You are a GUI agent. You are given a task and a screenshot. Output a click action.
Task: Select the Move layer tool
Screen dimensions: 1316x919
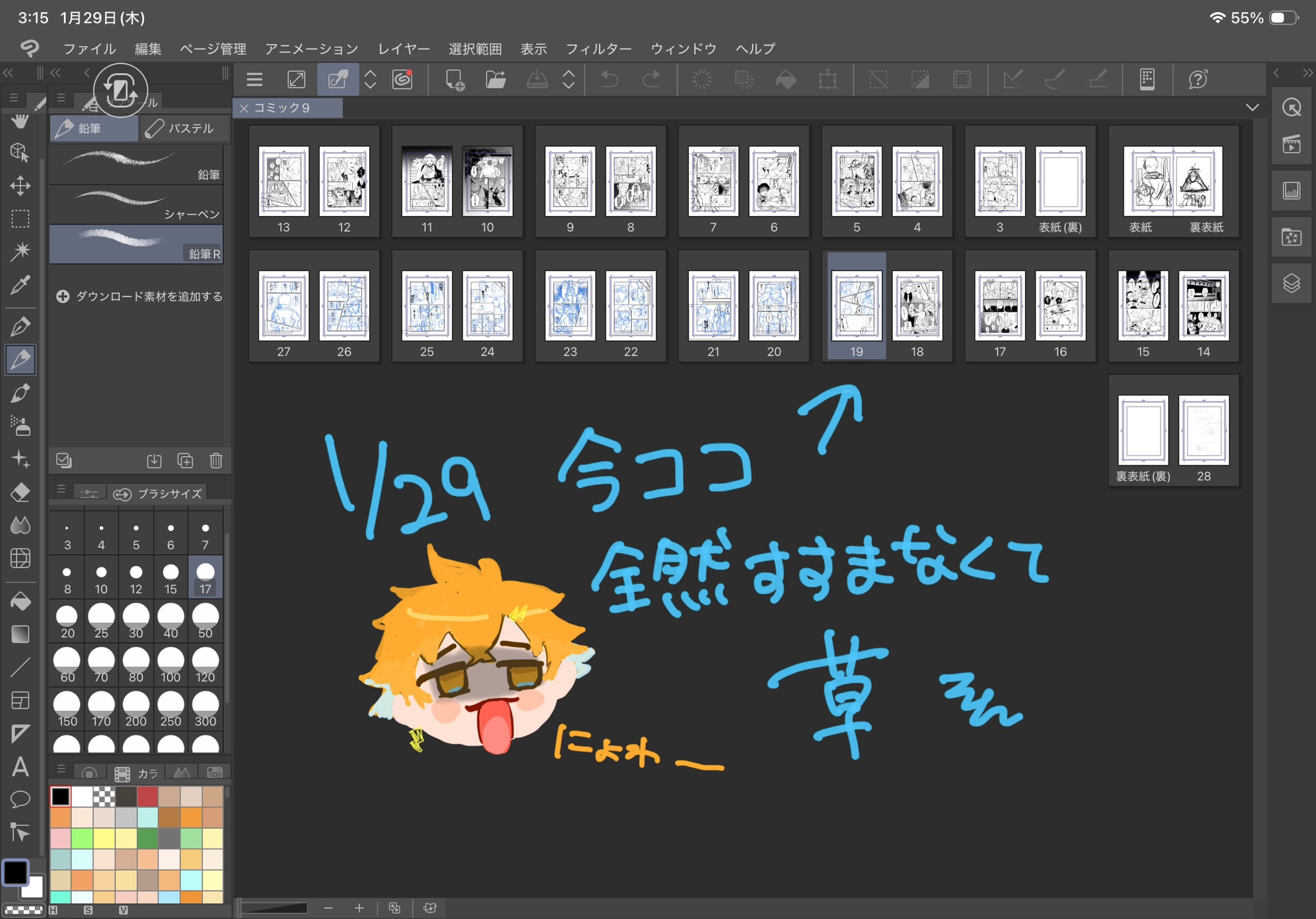20,186
